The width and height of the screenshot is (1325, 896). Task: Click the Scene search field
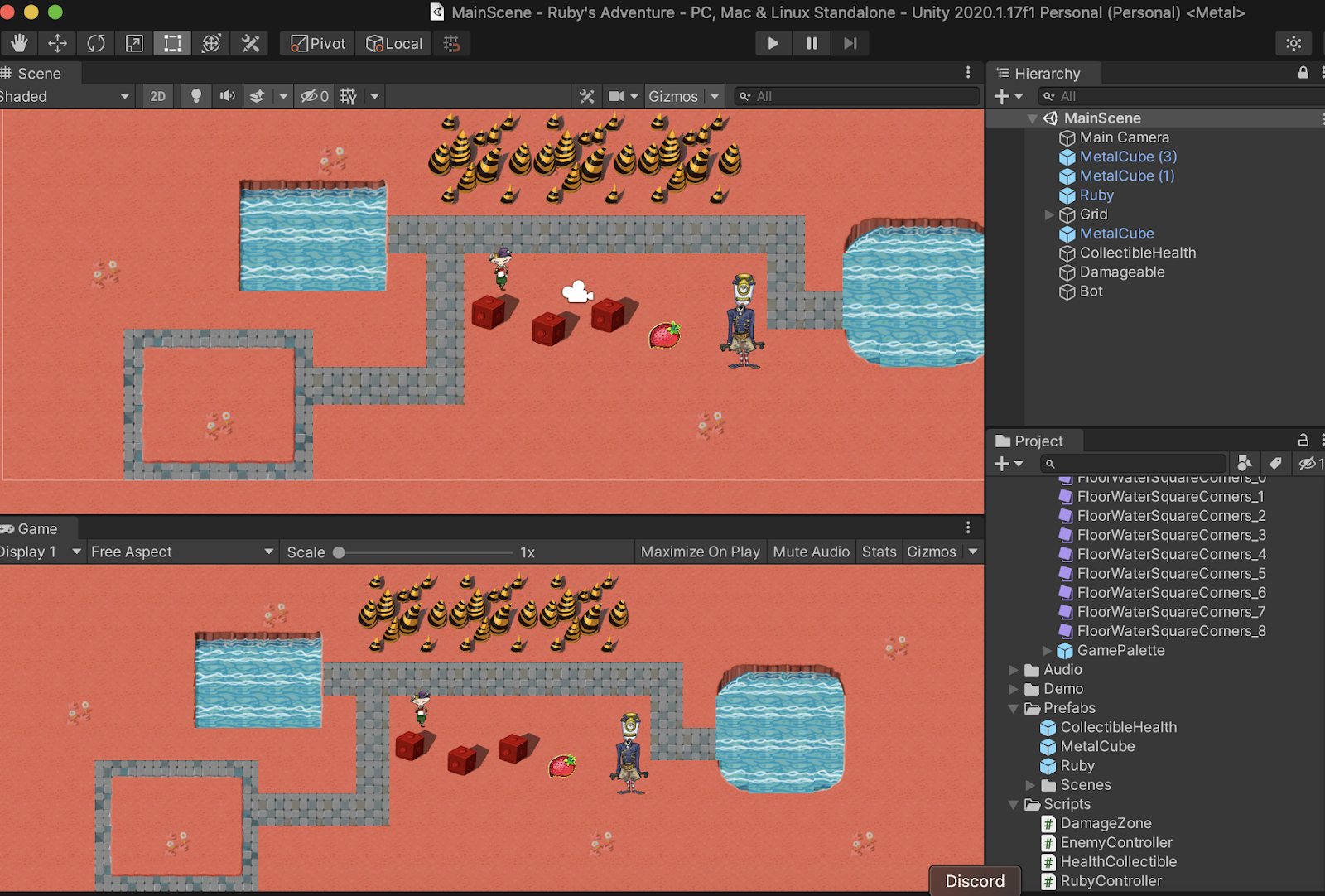point(856,96)
